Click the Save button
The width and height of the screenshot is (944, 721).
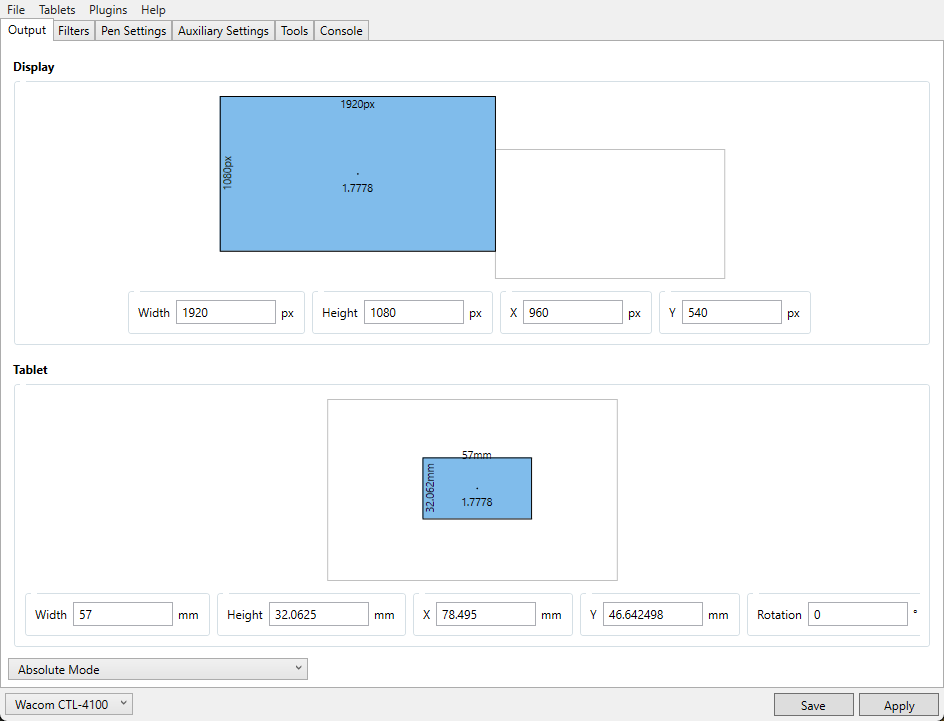pos(813,705)
